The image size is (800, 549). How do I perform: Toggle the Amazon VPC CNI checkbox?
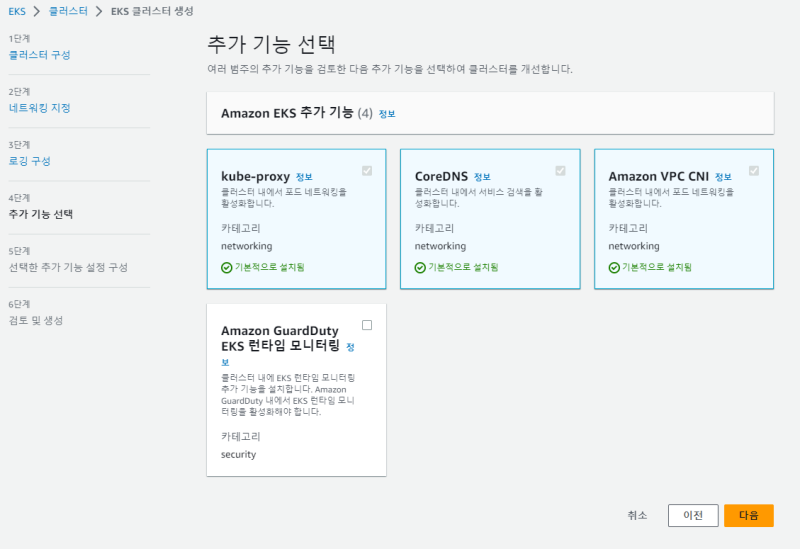[x=754, y=171]
